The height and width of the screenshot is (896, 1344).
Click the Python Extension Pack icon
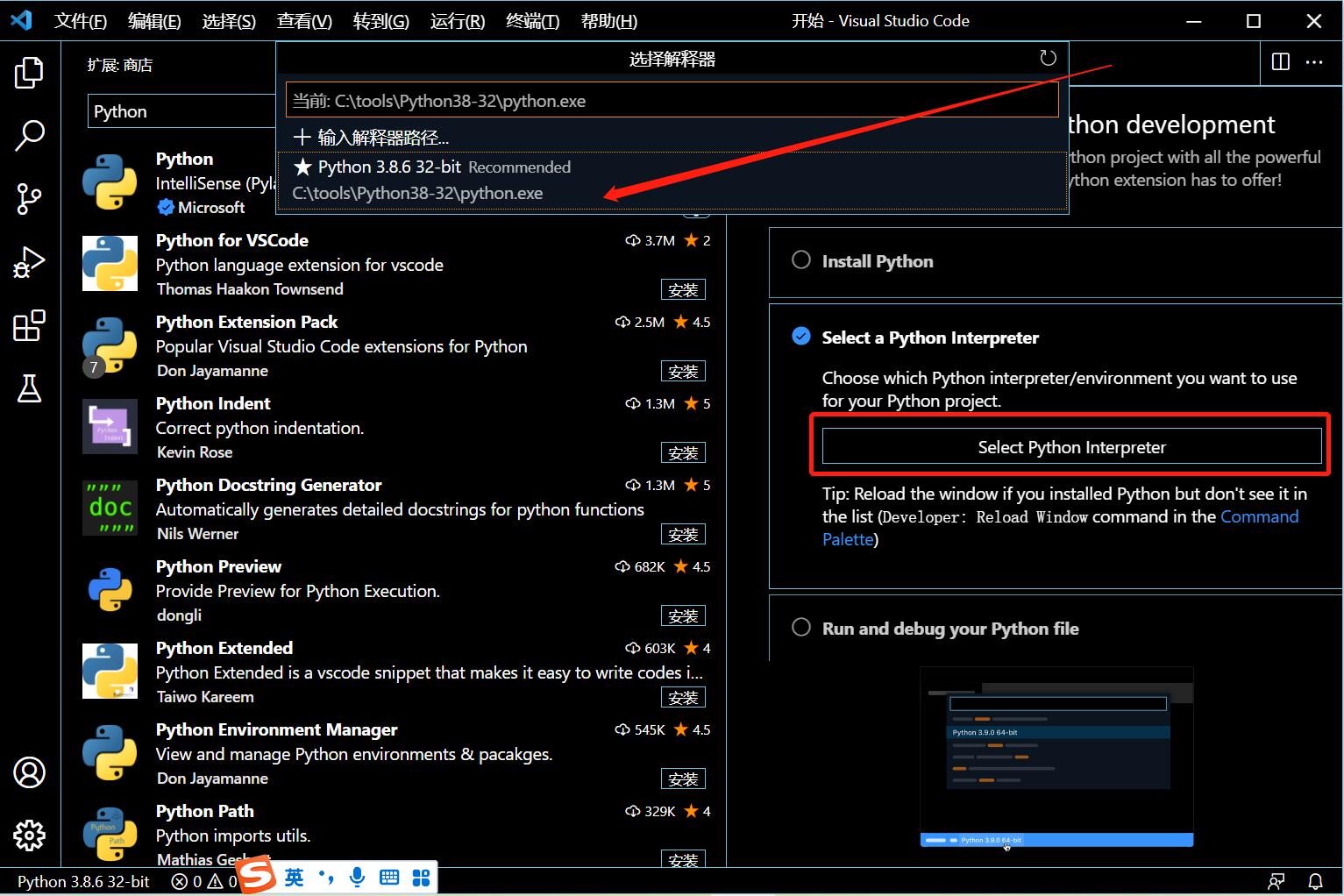pos(110,345)
